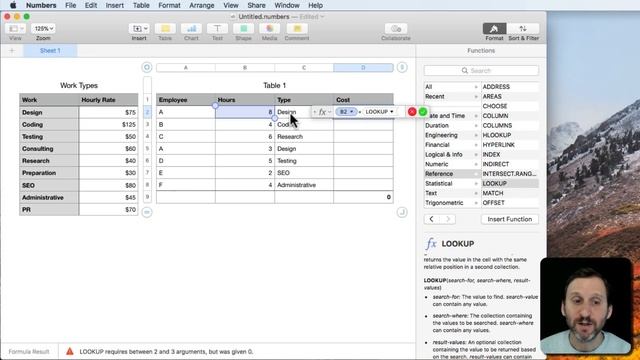Add a Comment from the toolbar
The width and height of the screenshot is (640, 360).
(297, 29)
